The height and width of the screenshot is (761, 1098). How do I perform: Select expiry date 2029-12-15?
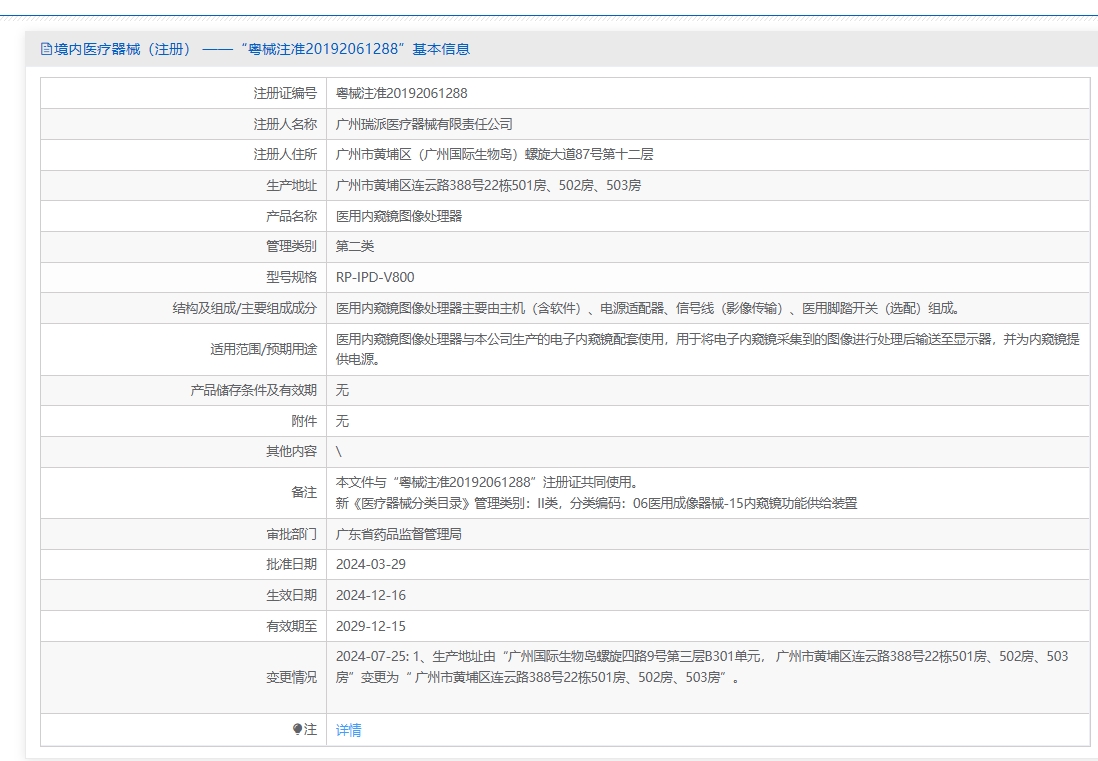click(x=370, y=626)
